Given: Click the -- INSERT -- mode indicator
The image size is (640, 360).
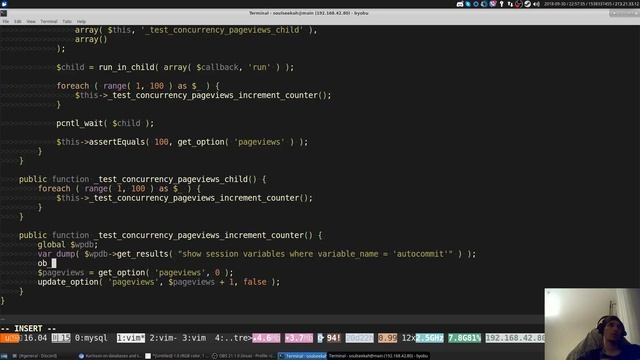Looking at the screenshot, I should (x=28, y=329).
